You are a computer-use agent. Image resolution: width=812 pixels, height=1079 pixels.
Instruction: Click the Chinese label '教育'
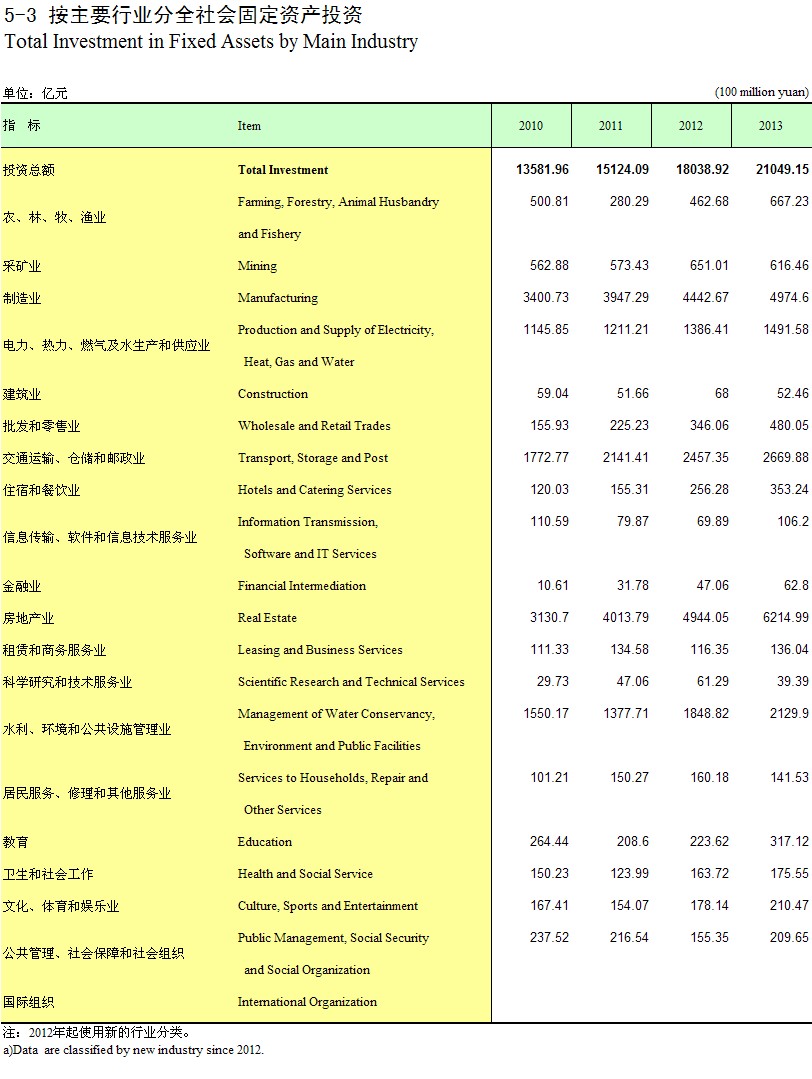click(16, 842)
